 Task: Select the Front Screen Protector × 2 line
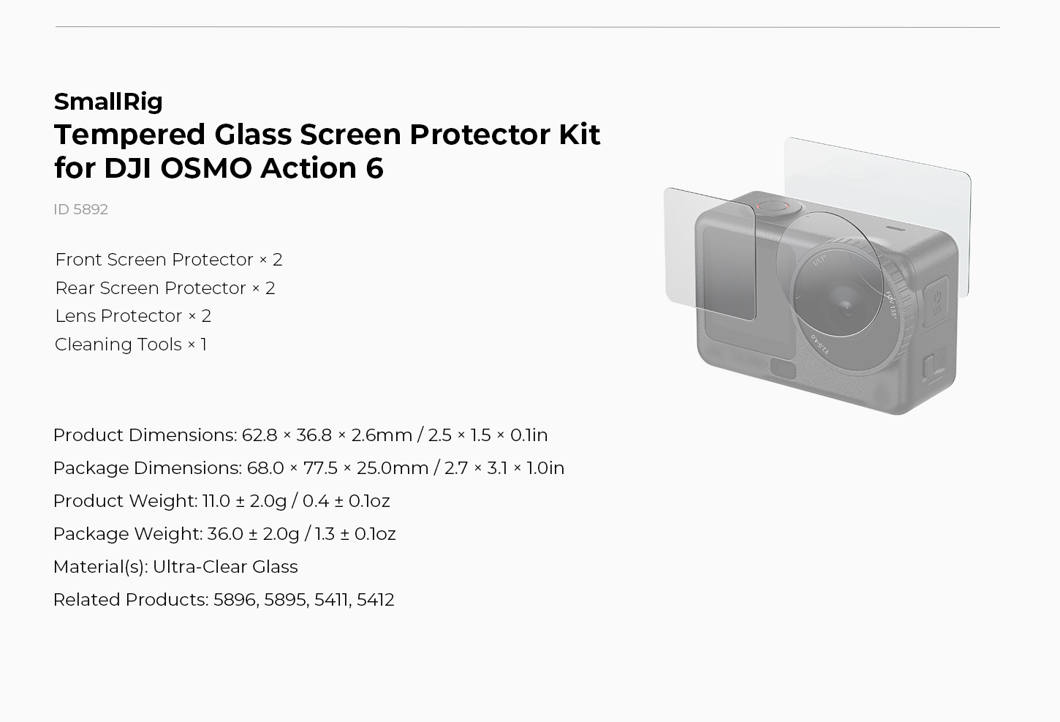coord(169,260)
